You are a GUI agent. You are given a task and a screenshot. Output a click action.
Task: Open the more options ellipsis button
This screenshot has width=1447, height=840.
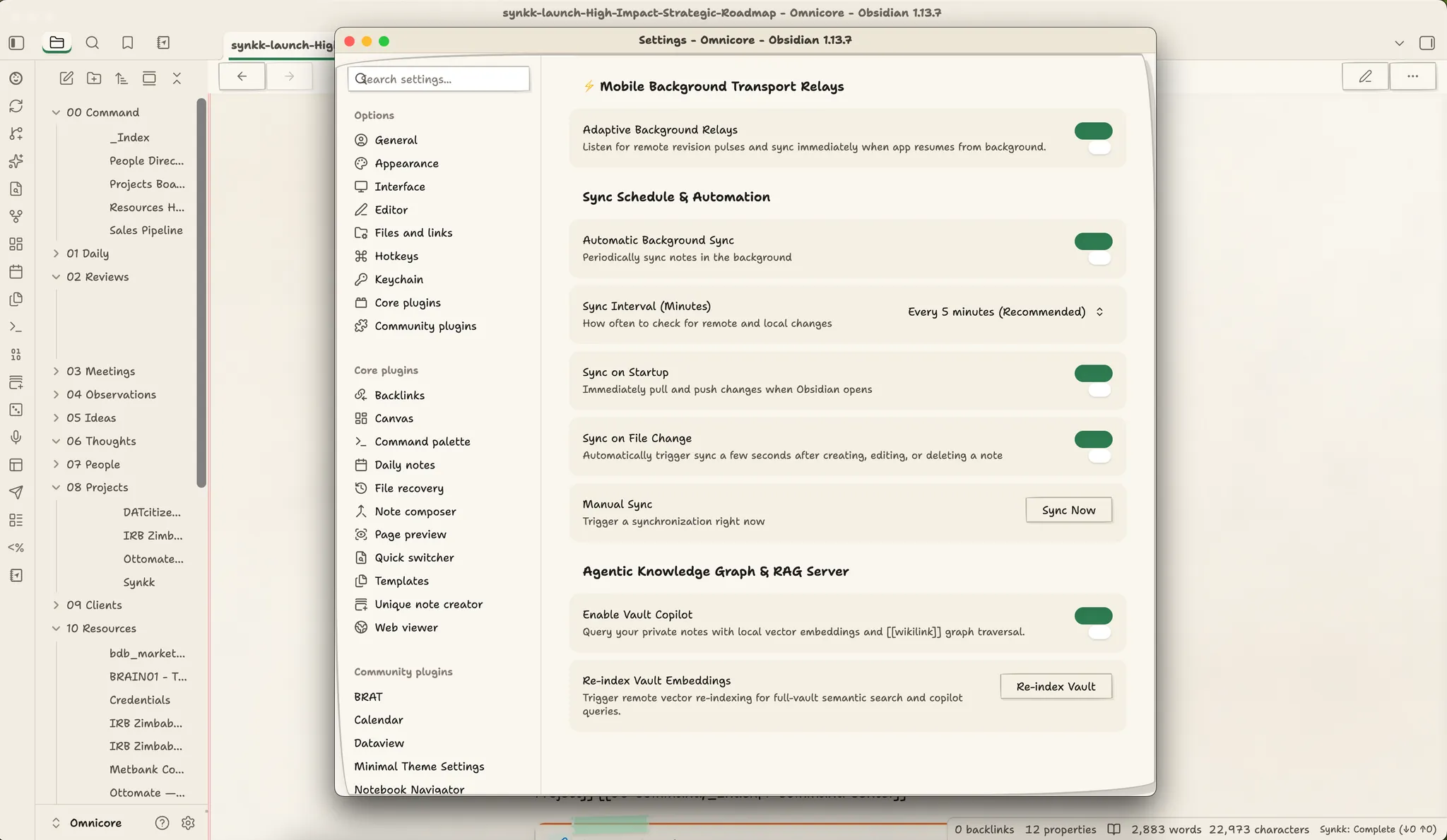[x=1412, y=76]
